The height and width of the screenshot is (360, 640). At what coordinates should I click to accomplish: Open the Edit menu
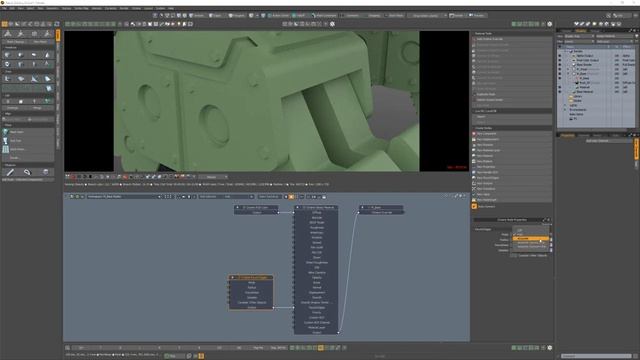(x=13, y=8)
